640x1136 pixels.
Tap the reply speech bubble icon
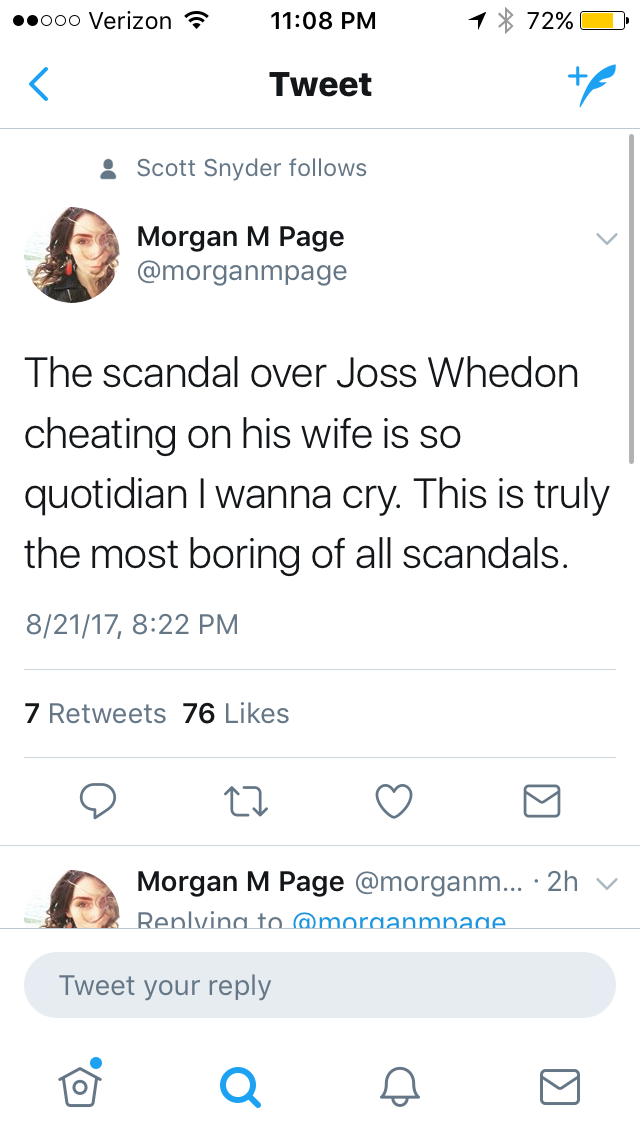click(x=97, y=801)
